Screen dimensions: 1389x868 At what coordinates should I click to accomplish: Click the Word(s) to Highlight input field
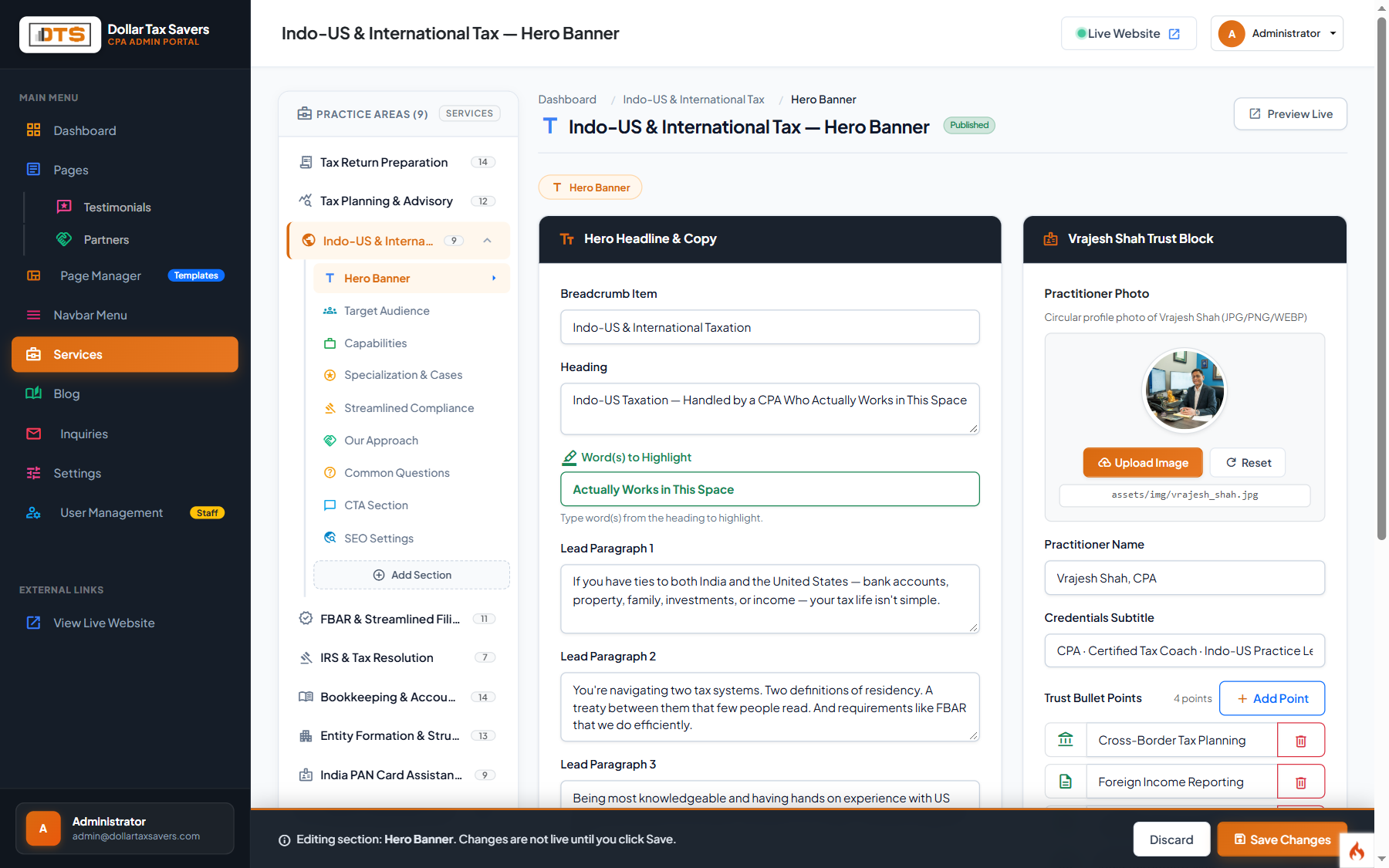pos(769,489)
